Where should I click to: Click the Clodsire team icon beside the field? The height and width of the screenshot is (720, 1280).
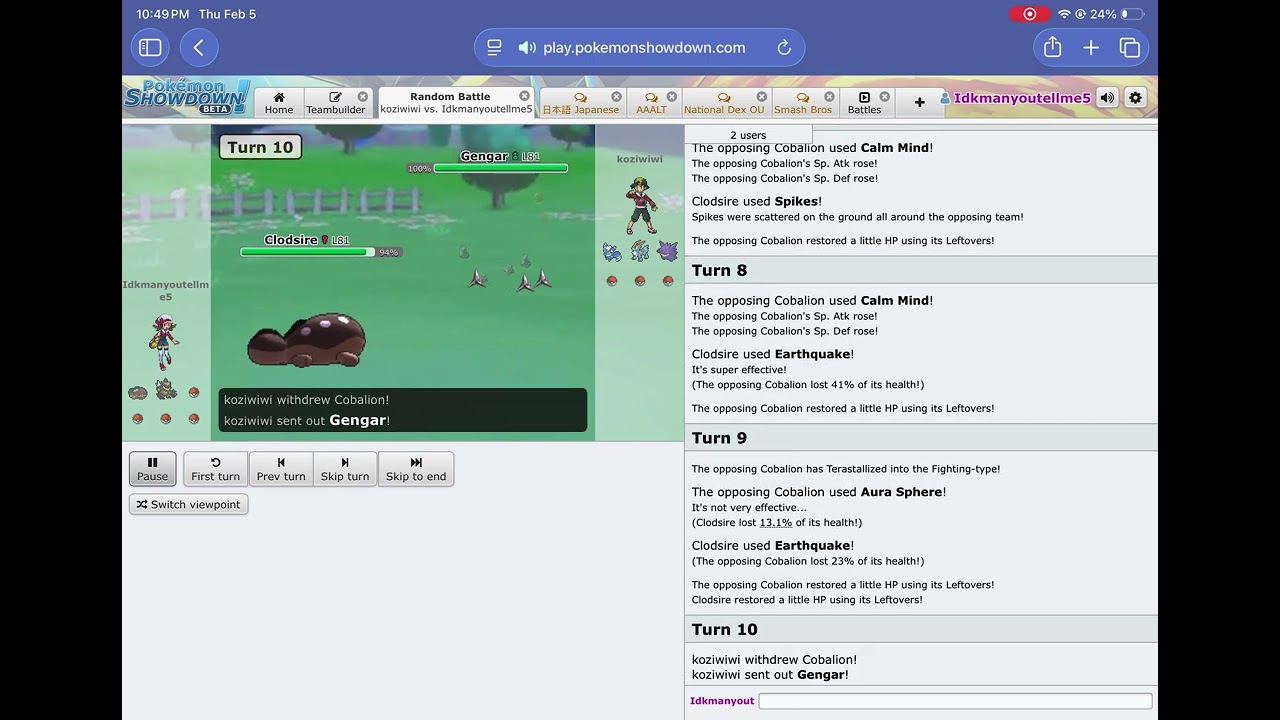click(138, 392)
